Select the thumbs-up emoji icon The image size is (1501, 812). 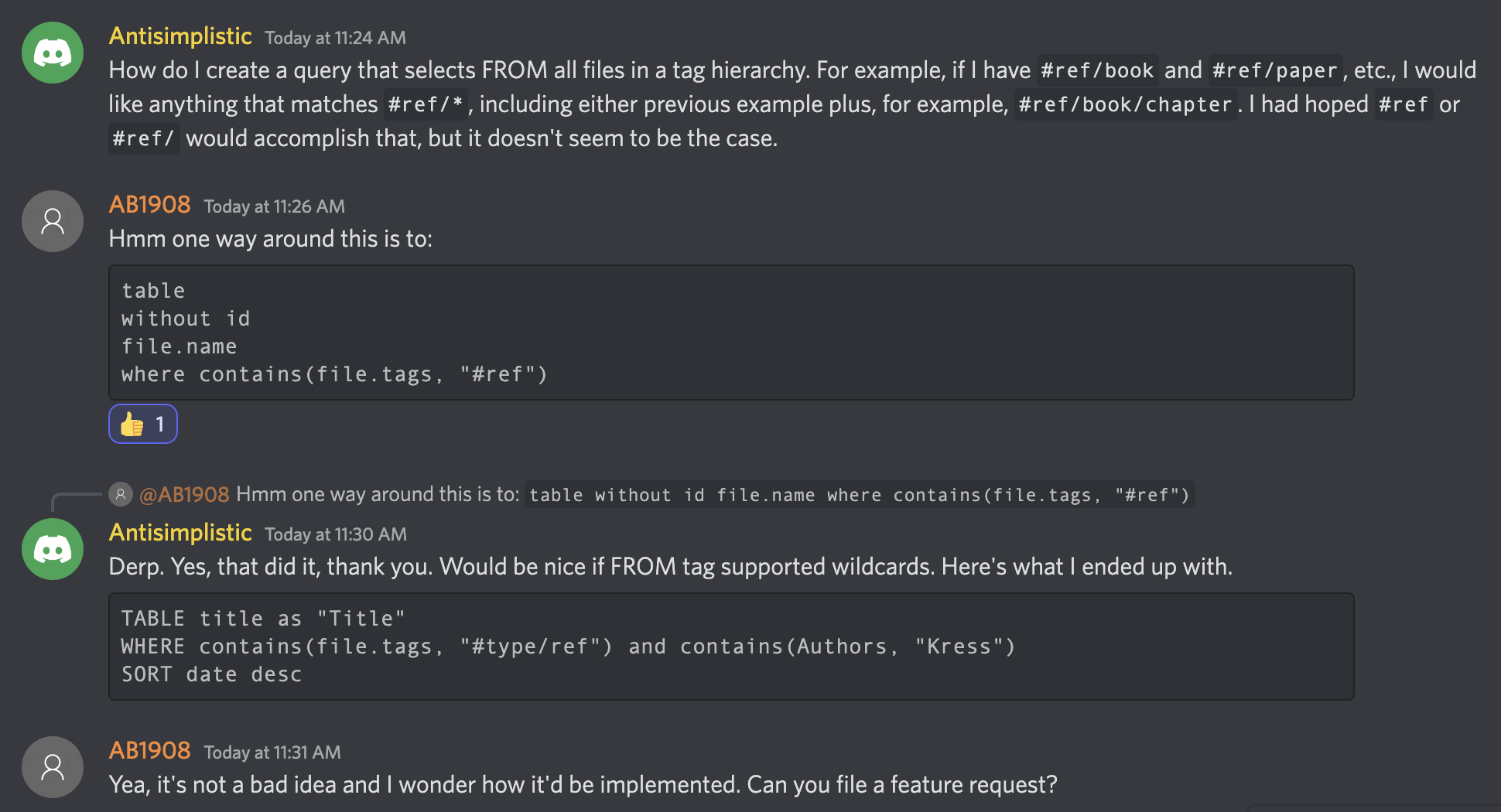[131, 424]
